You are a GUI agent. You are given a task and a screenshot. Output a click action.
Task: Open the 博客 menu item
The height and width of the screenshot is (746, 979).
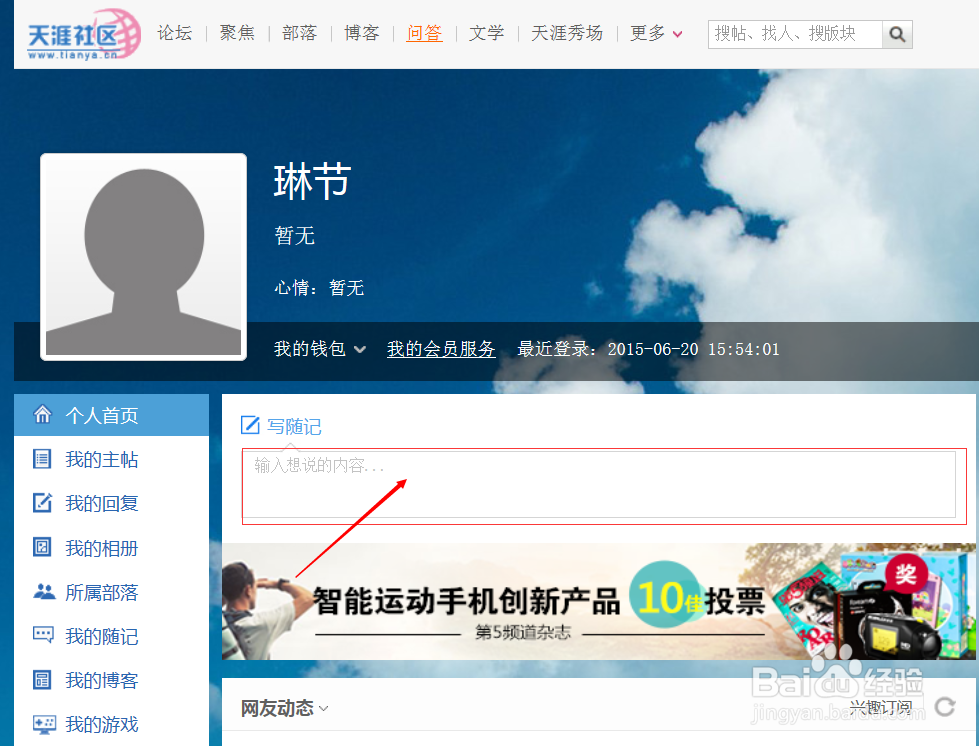coord(362,34)
